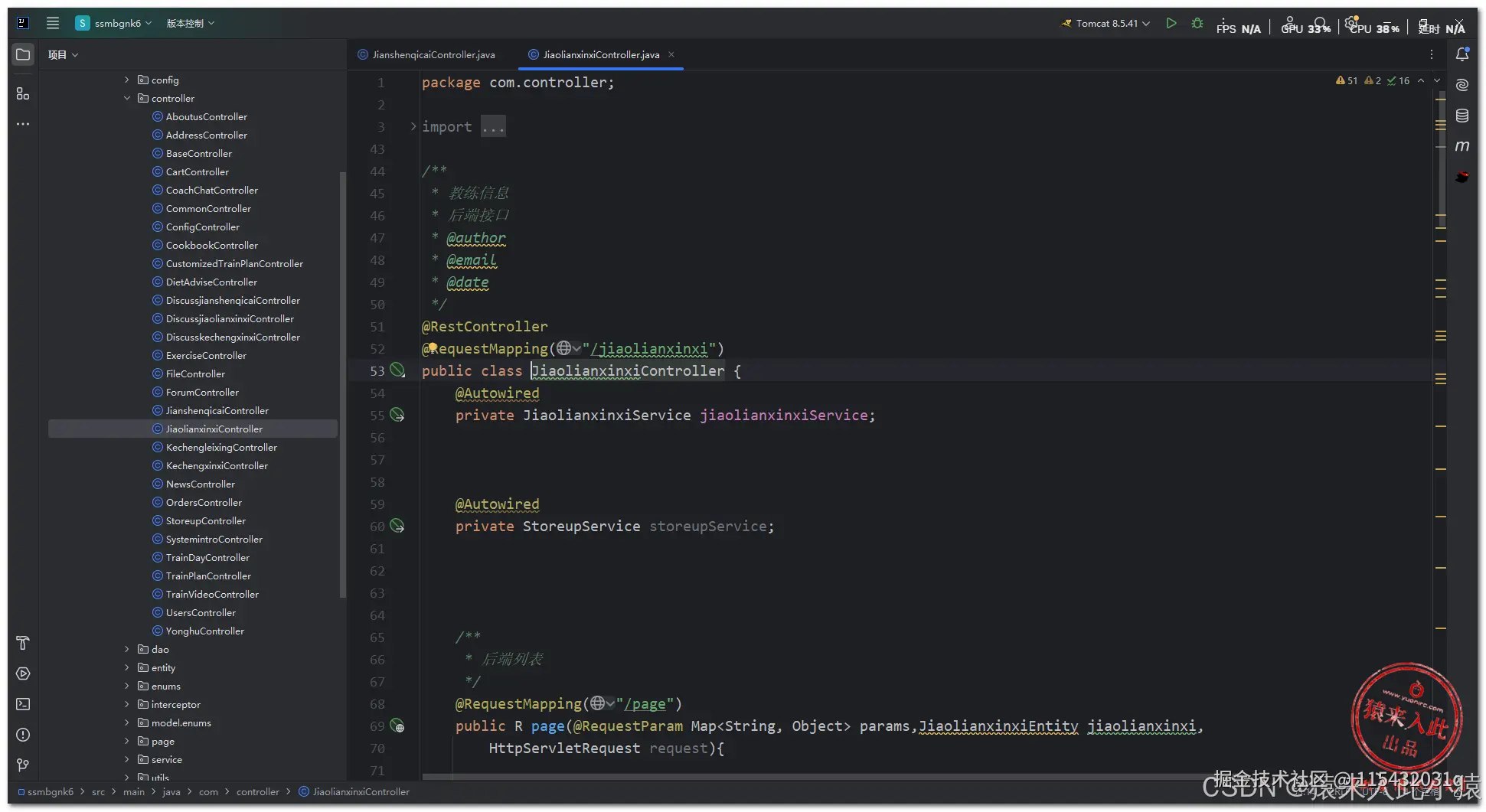Click the java breadcrumb

pos(171,792)
